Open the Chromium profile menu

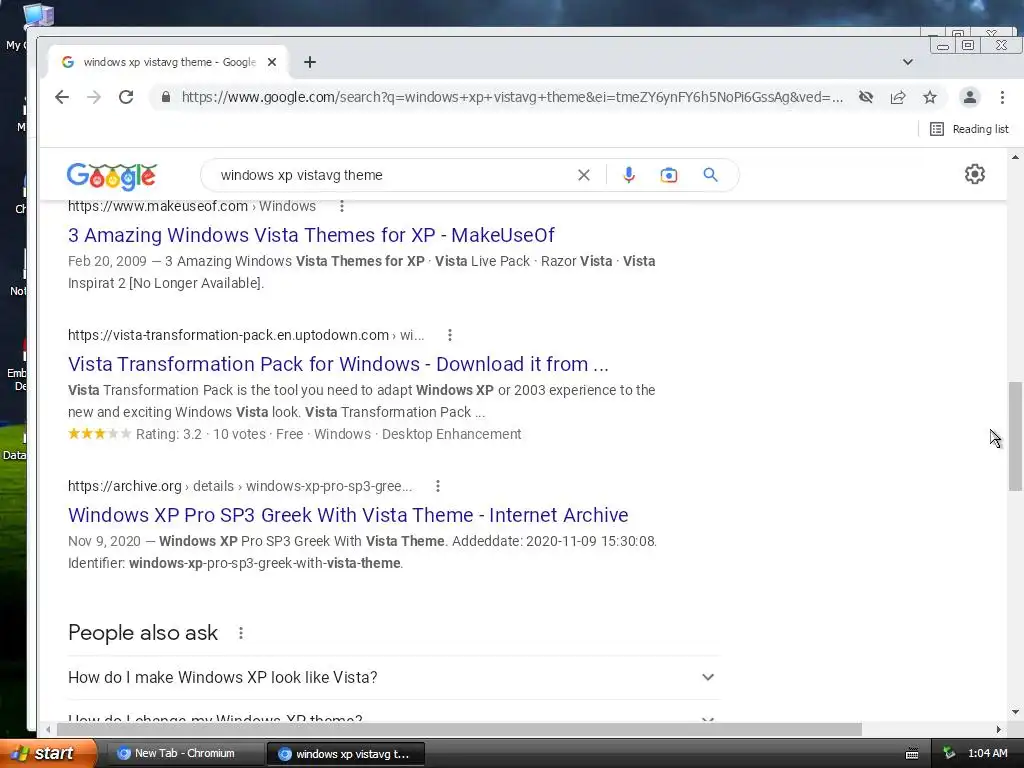click(x=970, y=97)
